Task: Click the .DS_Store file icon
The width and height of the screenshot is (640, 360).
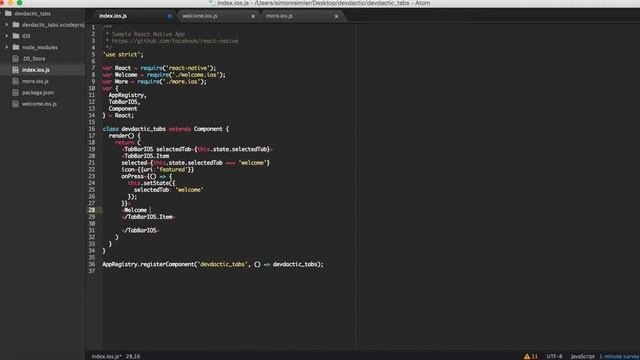Action: [x=16, y=59]
